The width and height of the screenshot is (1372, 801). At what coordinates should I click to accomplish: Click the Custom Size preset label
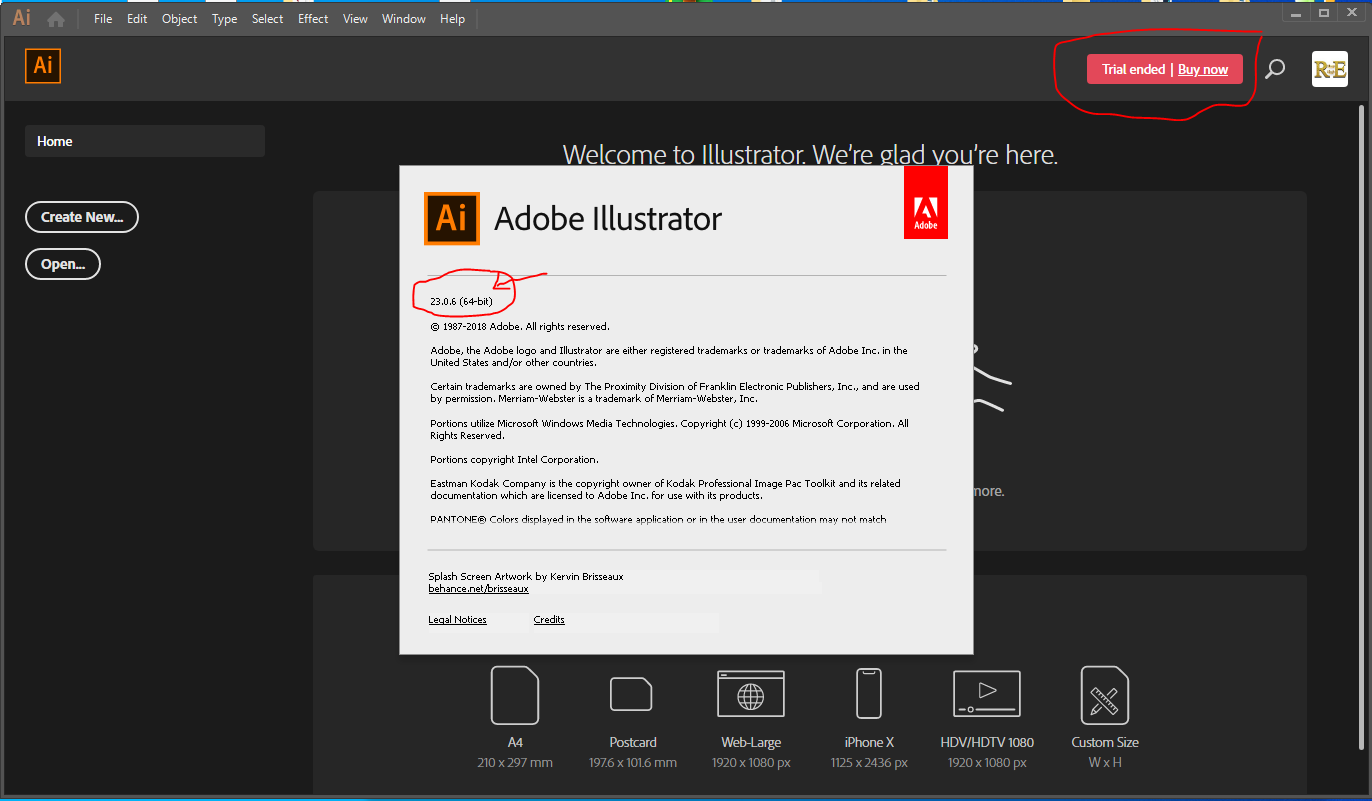(1105, 742)
